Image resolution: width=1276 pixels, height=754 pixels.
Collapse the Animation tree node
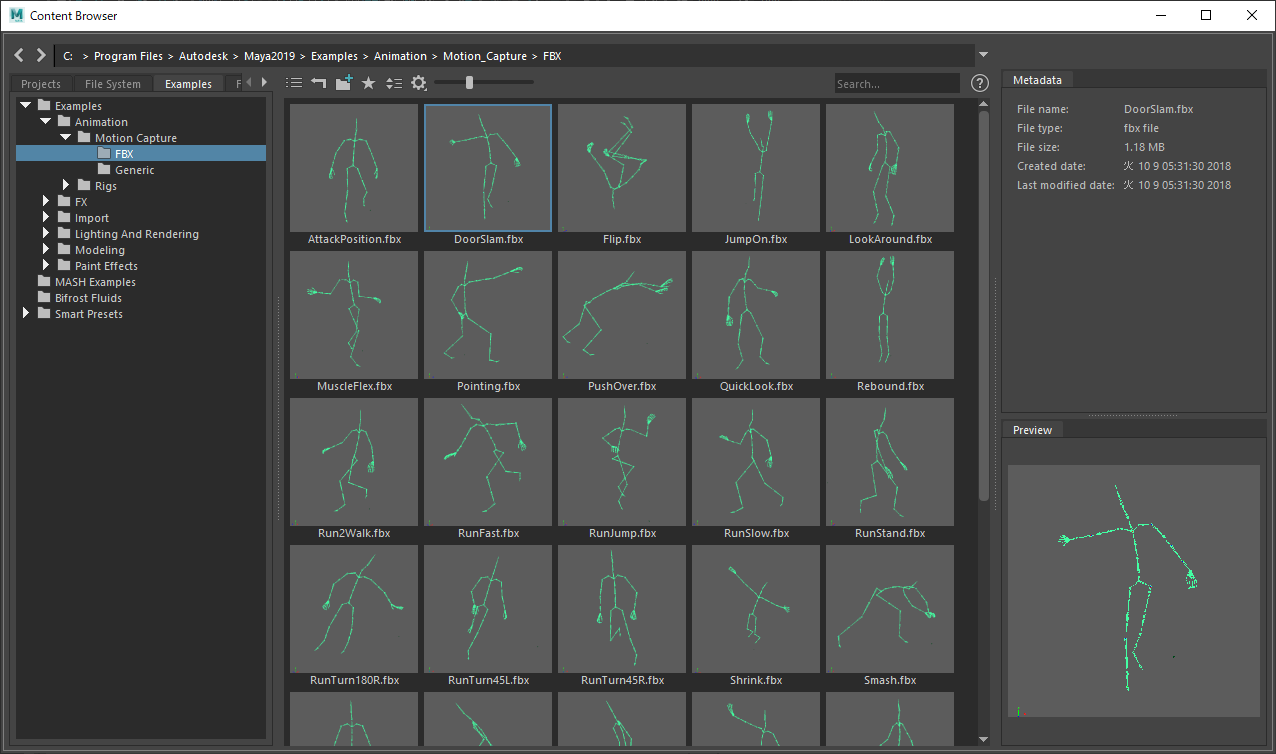click(x=46, y=122)
